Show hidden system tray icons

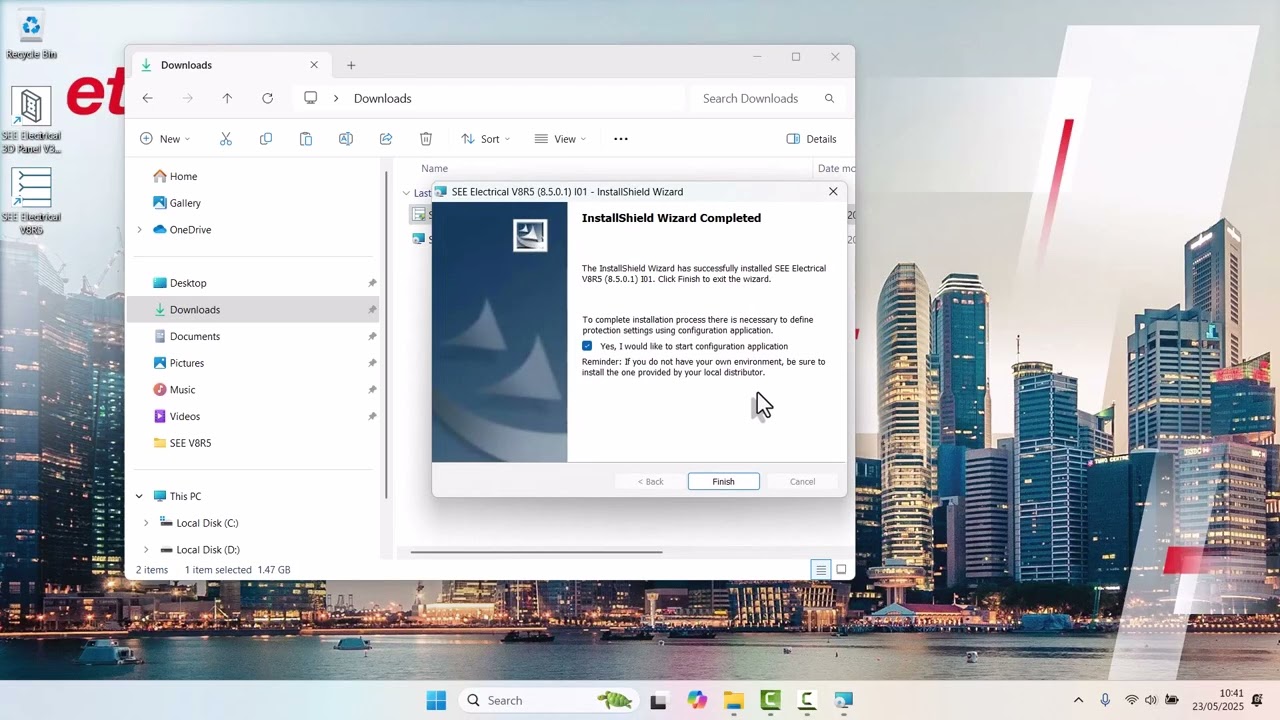point(1078,700)
